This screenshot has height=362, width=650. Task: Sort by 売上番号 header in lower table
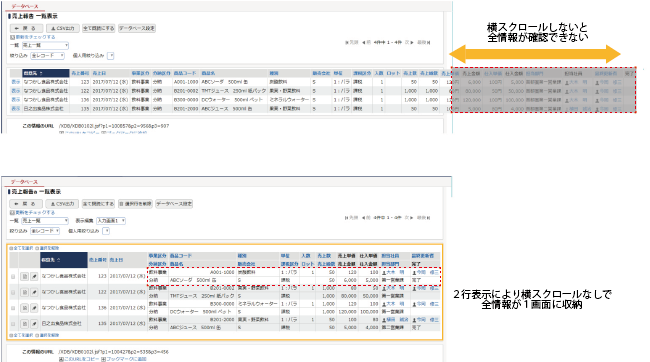tap(98, 260)
